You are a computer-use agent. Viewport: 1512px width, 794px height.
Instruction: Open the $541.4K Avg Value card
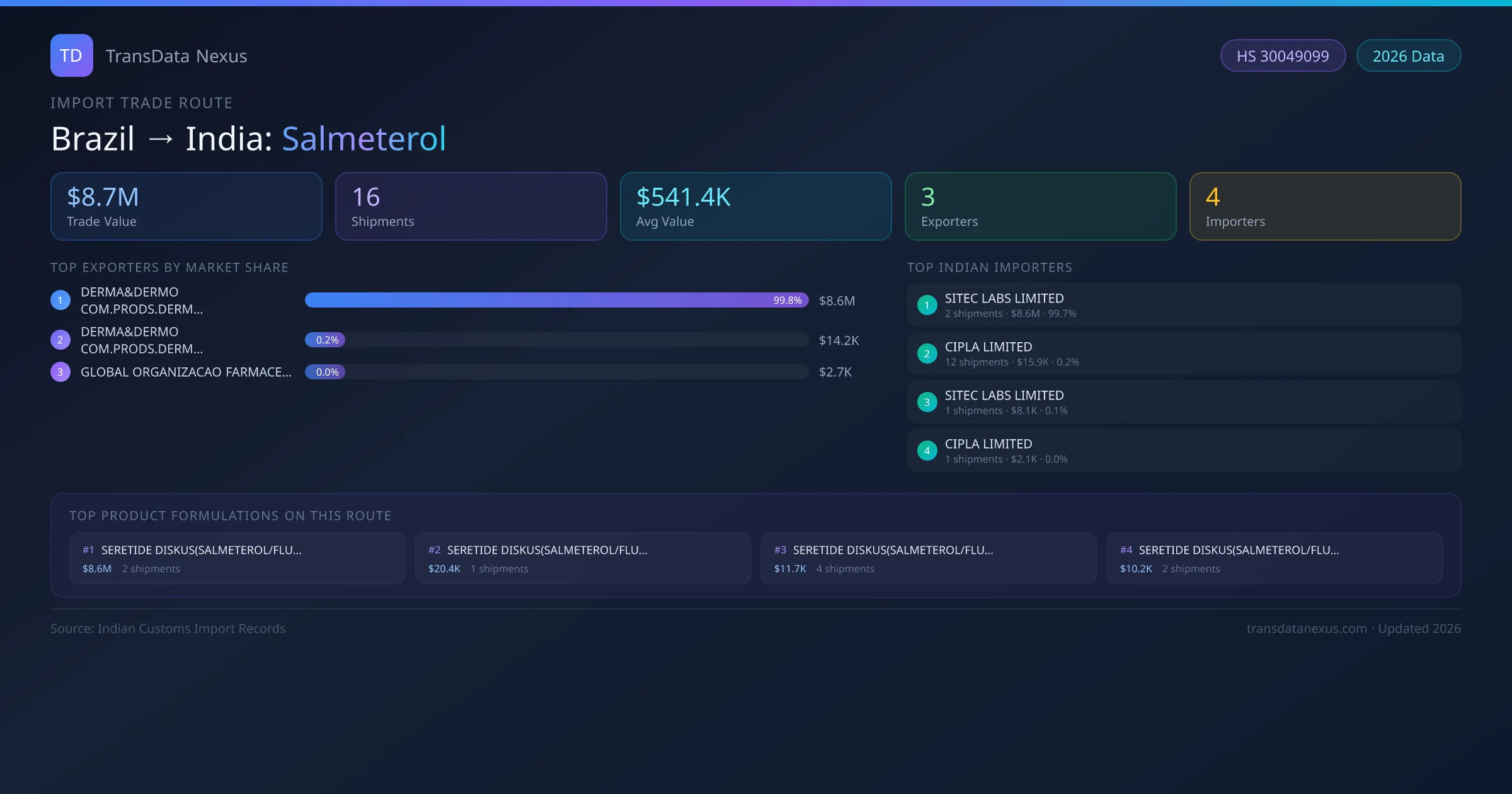pos(755,206)
